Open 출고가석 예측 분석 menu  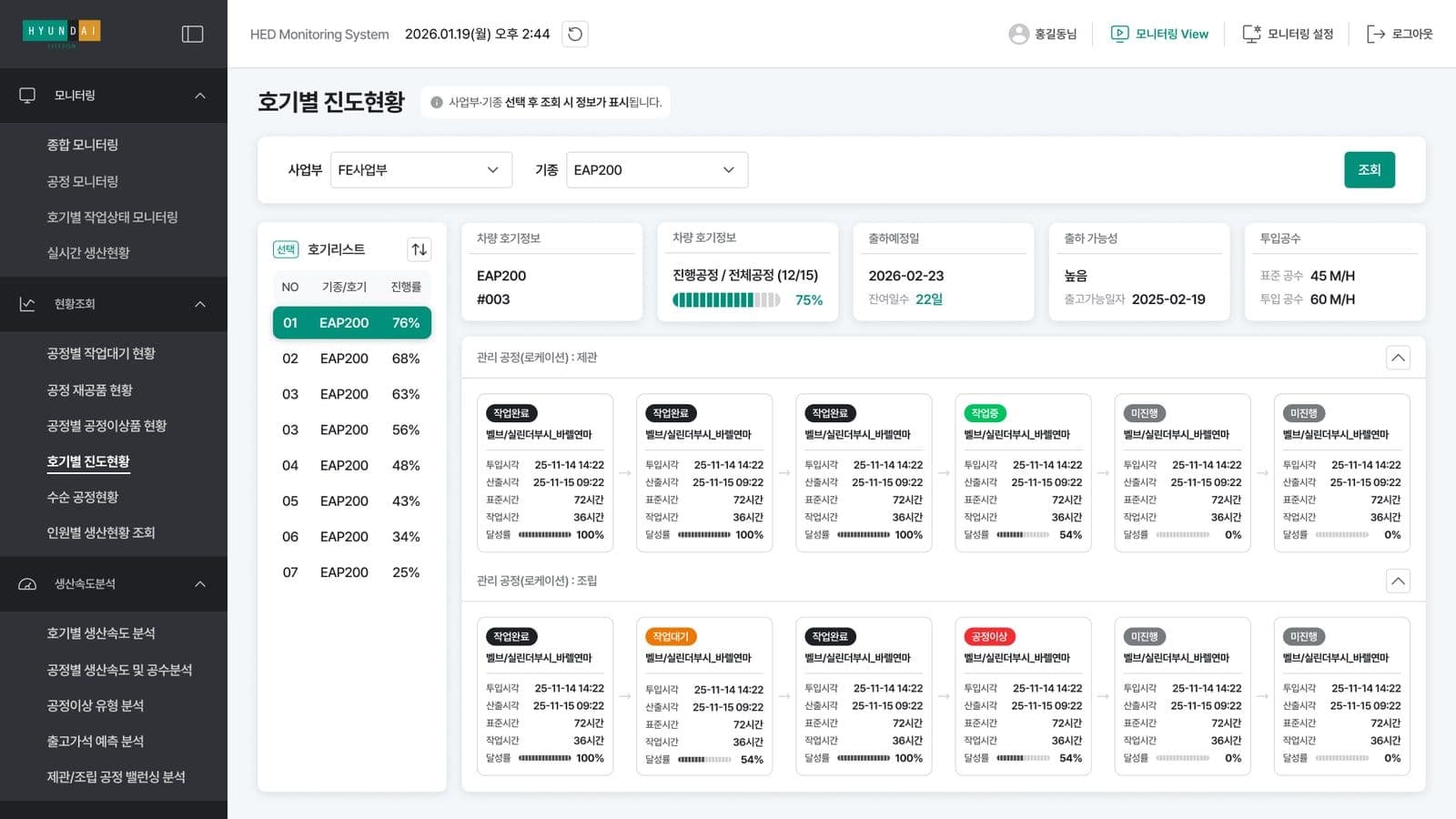(96, 741)
